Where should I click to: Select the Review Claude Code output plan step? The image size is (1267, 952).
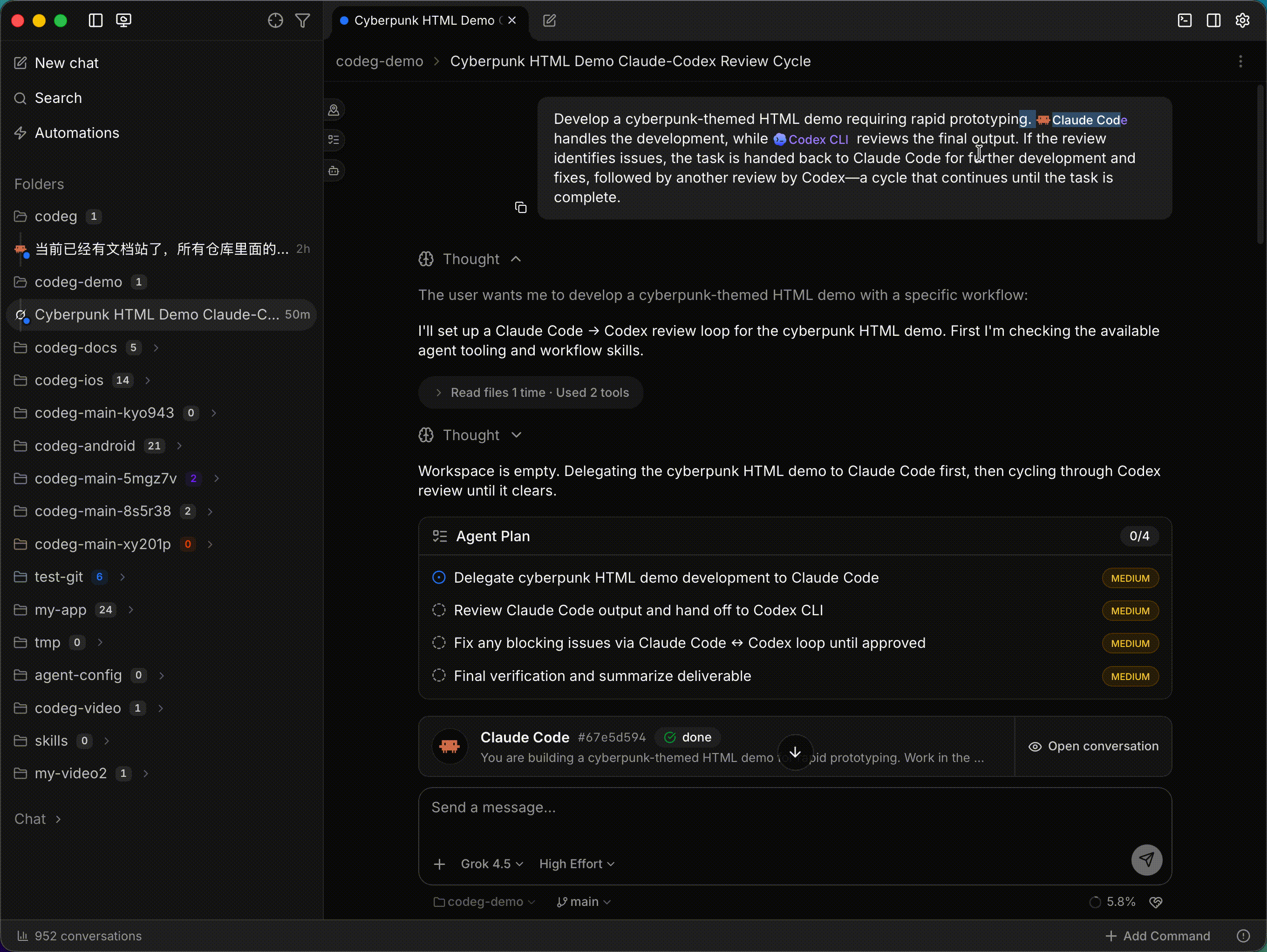tap(795, 611)
